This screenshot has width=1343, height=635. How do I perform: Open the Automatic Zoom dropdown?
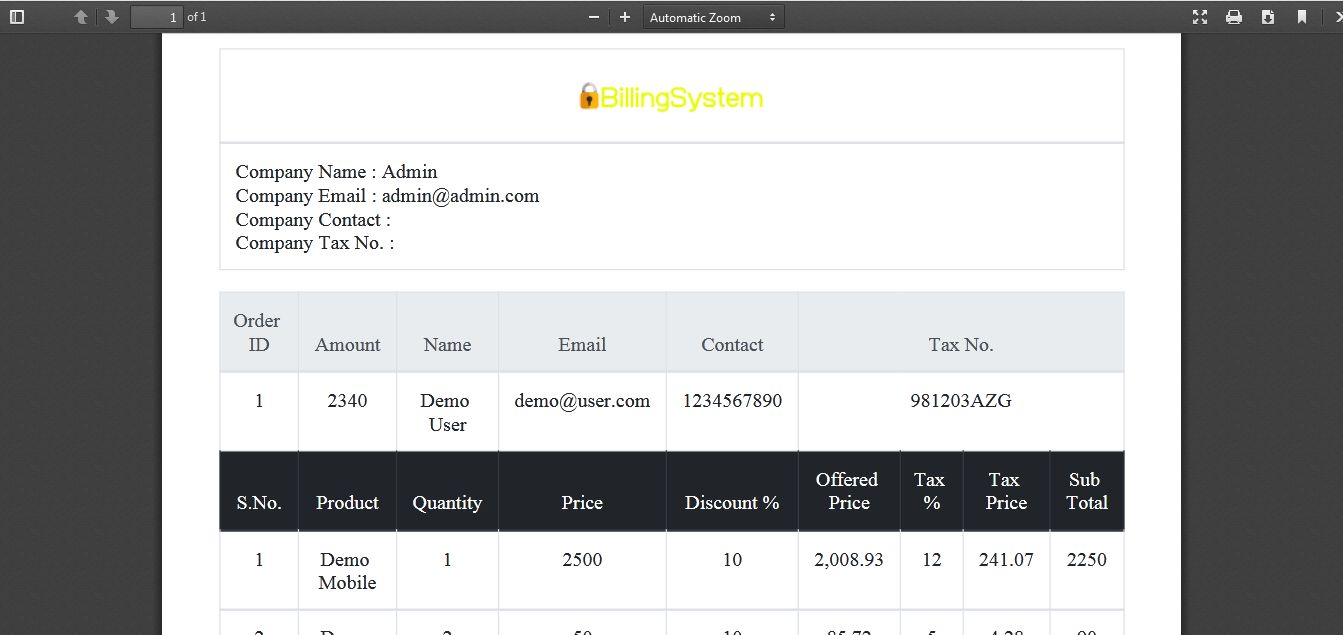pyautogui.click(x=713, y=17)
